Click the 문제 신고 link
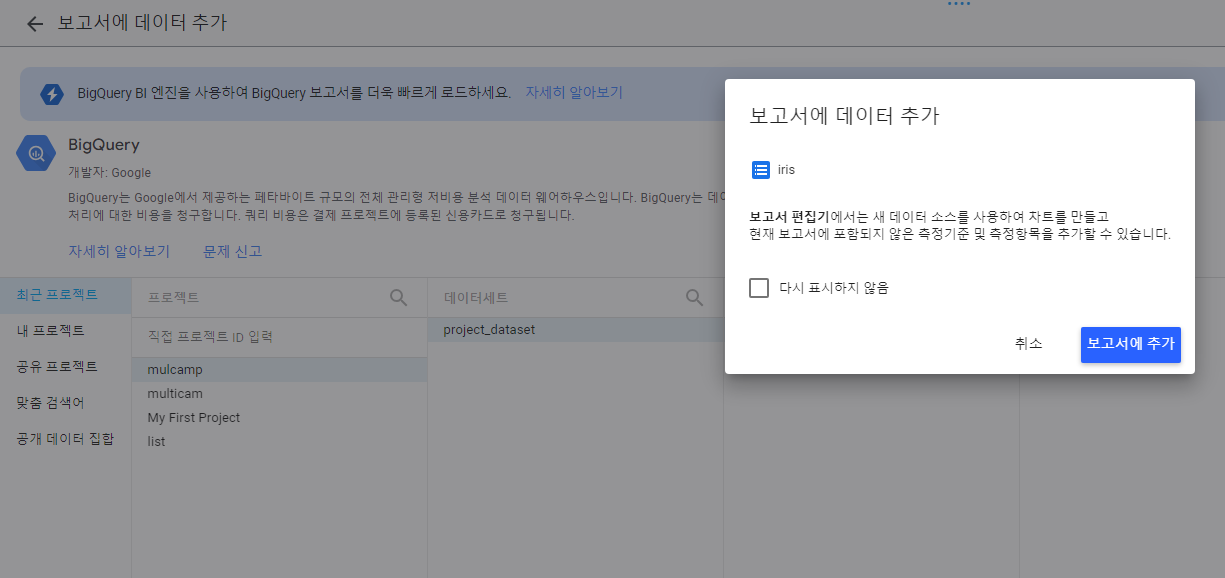The height and width of the screenshot is (578, 1225). 232,251
